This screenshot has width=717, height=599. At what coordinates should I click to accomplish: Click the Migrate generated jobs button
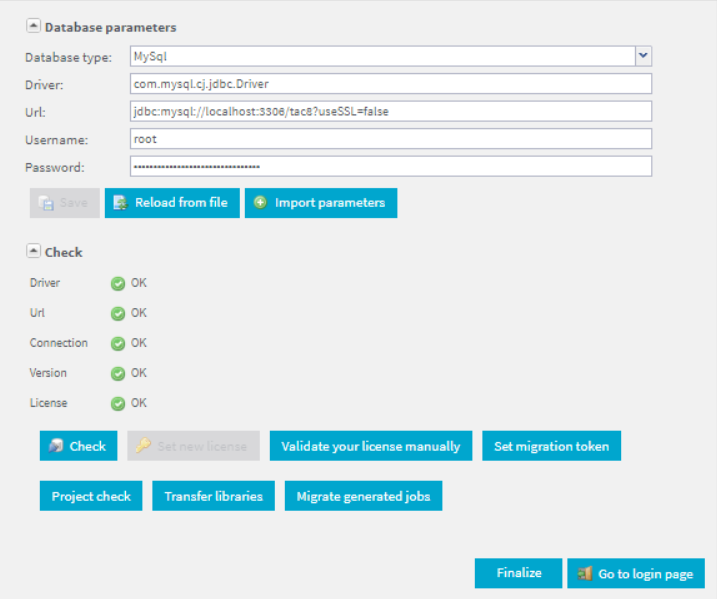click(x=364, y=496)
